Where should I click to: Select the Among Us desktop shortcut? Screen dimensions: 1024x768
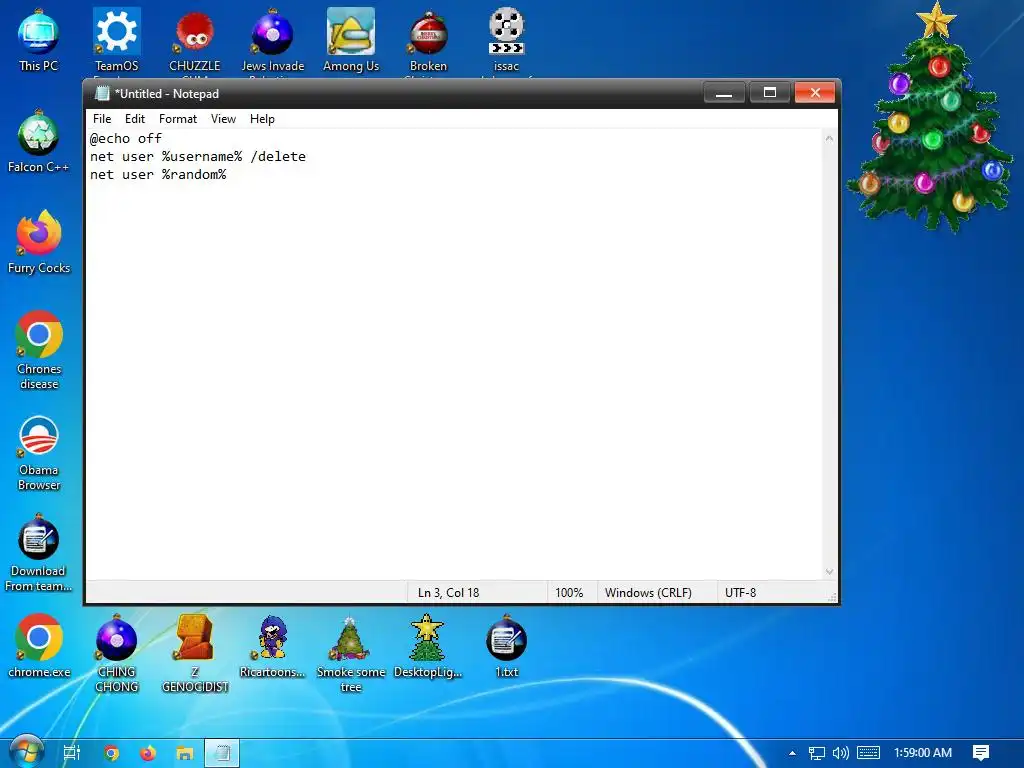click(x=351, y=39)
